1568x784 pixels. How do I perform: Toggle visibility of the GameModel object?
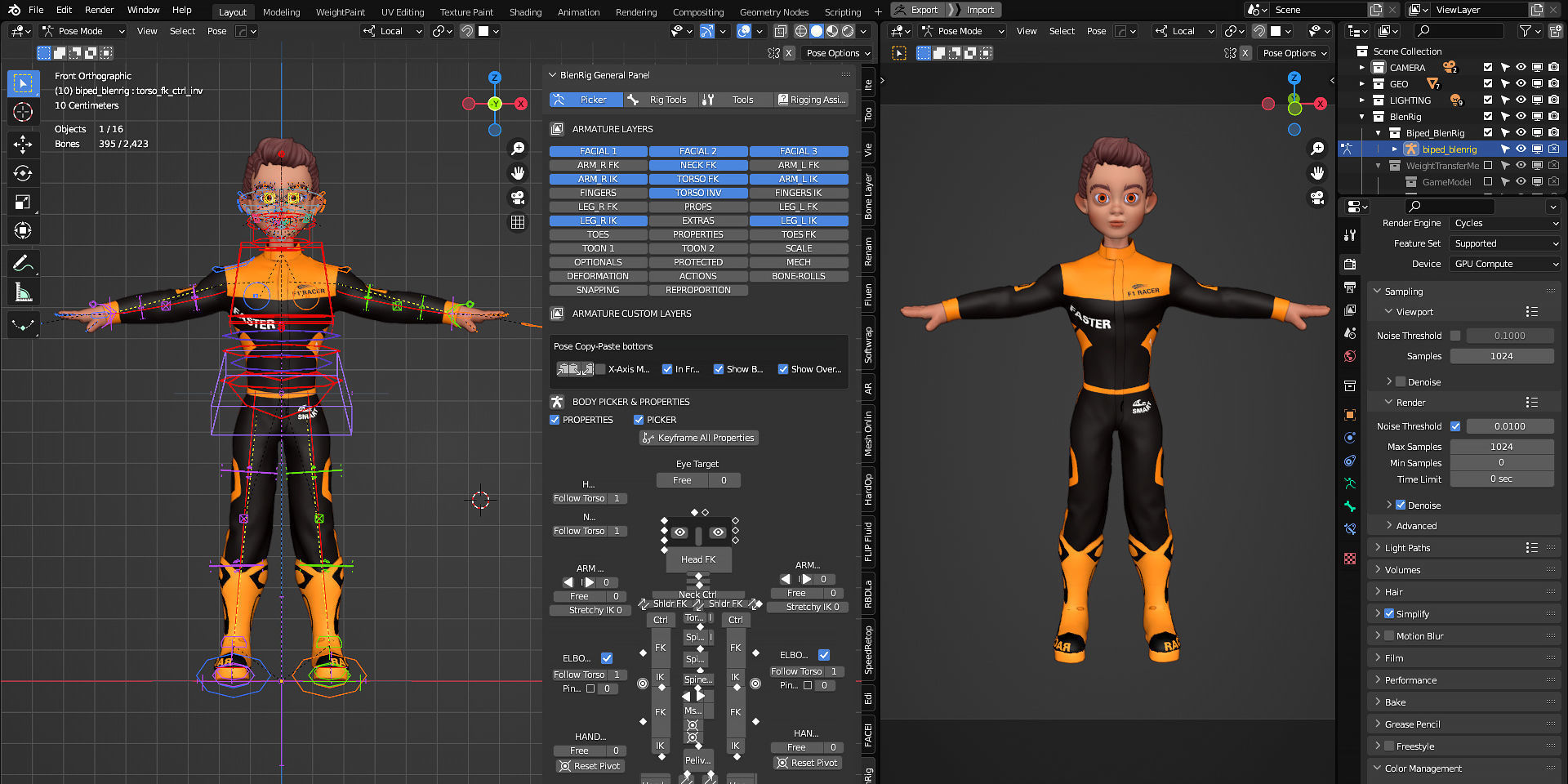1521,182
